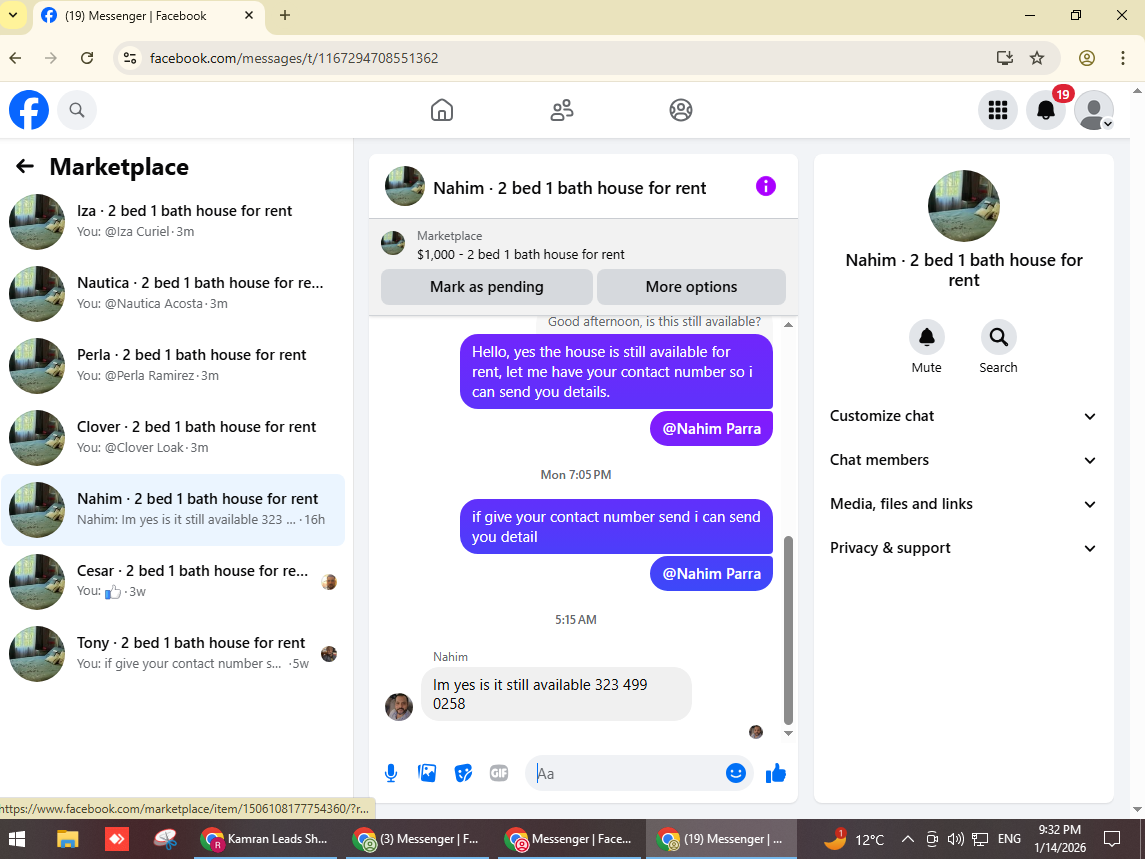Send a voice clip with microphone icon
Image resolution: width=1145 pixels, height=859 pixels.
pos(391,773)
